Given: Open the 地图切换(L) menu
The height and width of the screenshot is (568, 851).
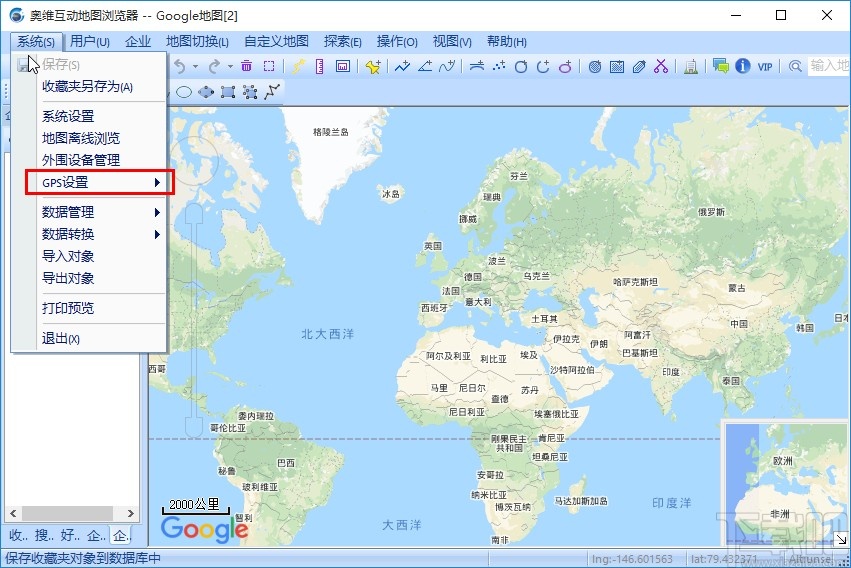Looking at the screenshot, I should [x=197, y=42].
